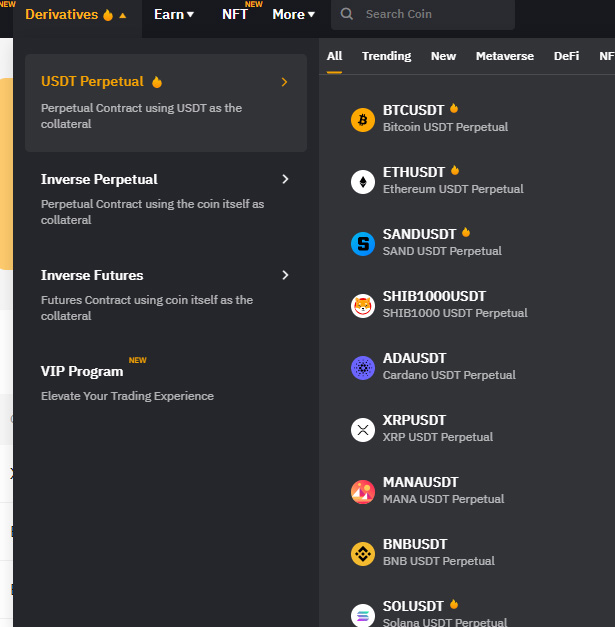Click the Cardano coin icon
This screenshot has height=627, width=615.
363,368
